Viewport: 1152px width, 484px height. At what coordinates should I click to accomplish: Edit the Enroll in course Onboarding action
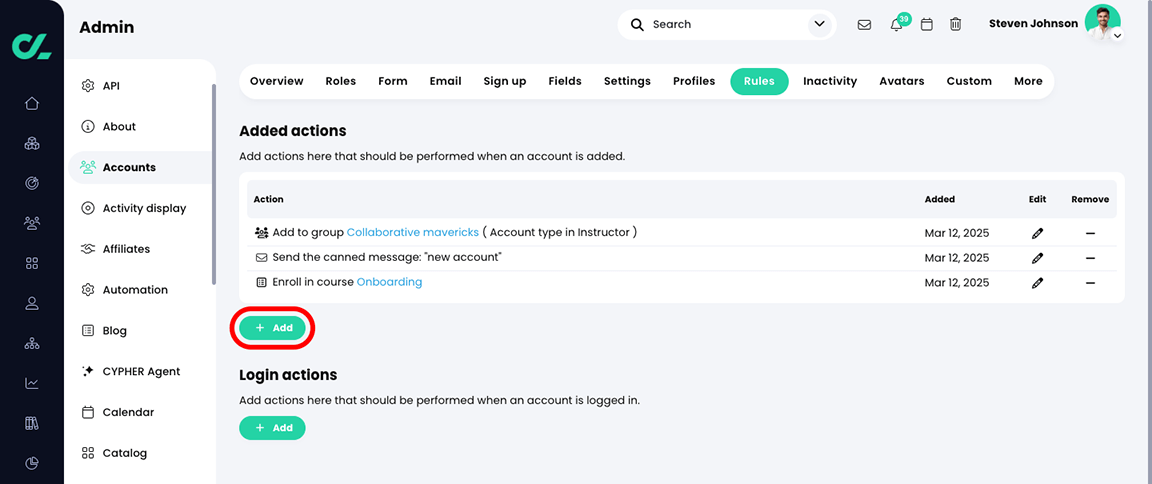pyautogui.click(x=1037, y=282)
